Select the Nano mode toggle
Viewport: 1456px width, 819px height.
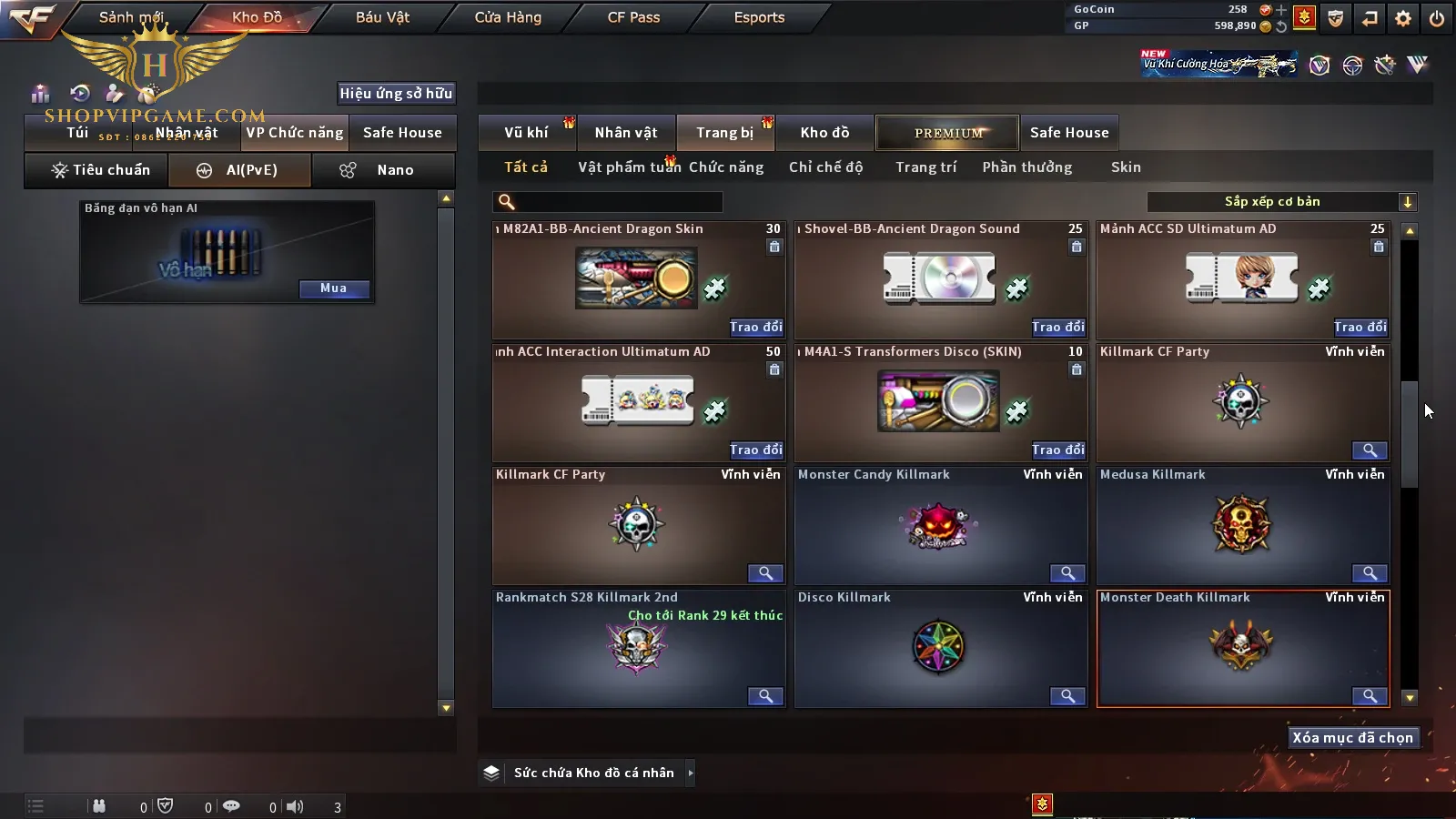click(383, 170)
